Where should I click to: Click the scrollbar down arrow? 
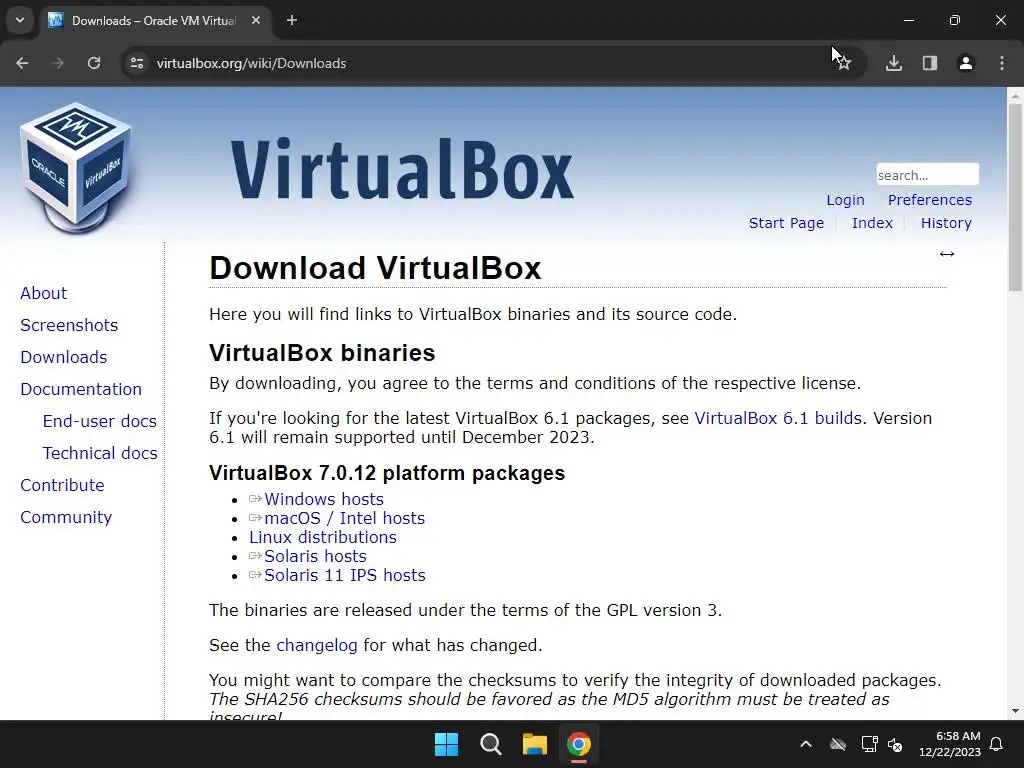pos(1015,711)
